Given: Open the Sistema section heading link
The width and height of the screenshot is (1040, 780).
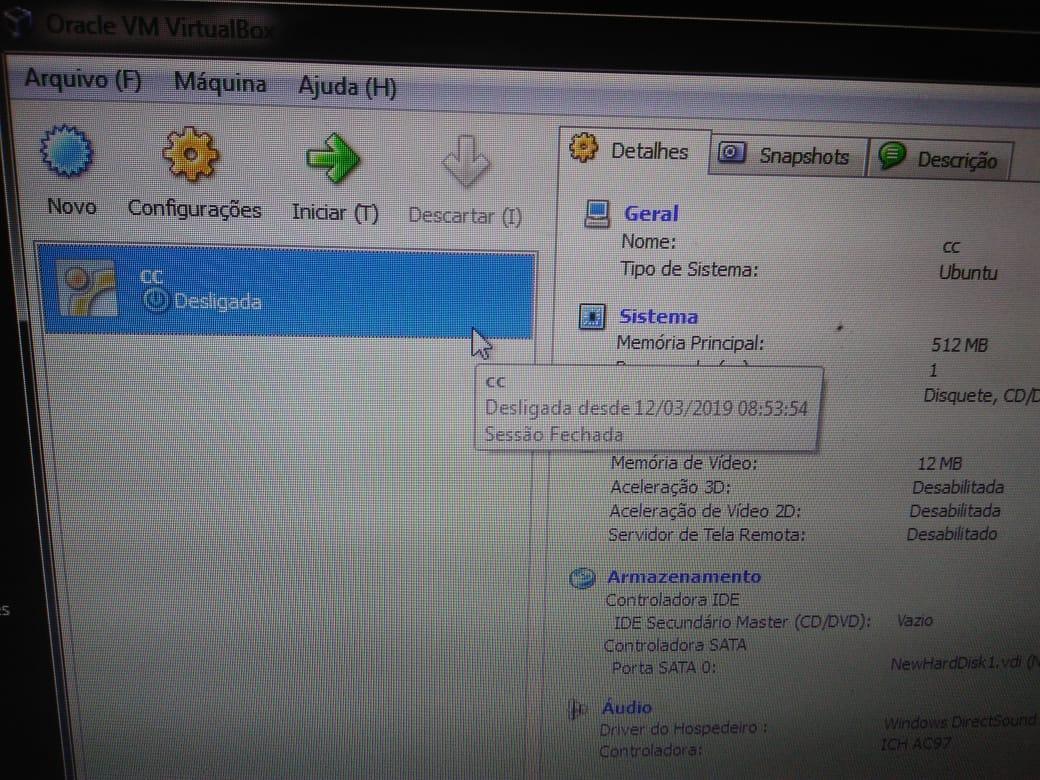Looking at the screenshot, I should pyautogui.click(x=658, y=316).
